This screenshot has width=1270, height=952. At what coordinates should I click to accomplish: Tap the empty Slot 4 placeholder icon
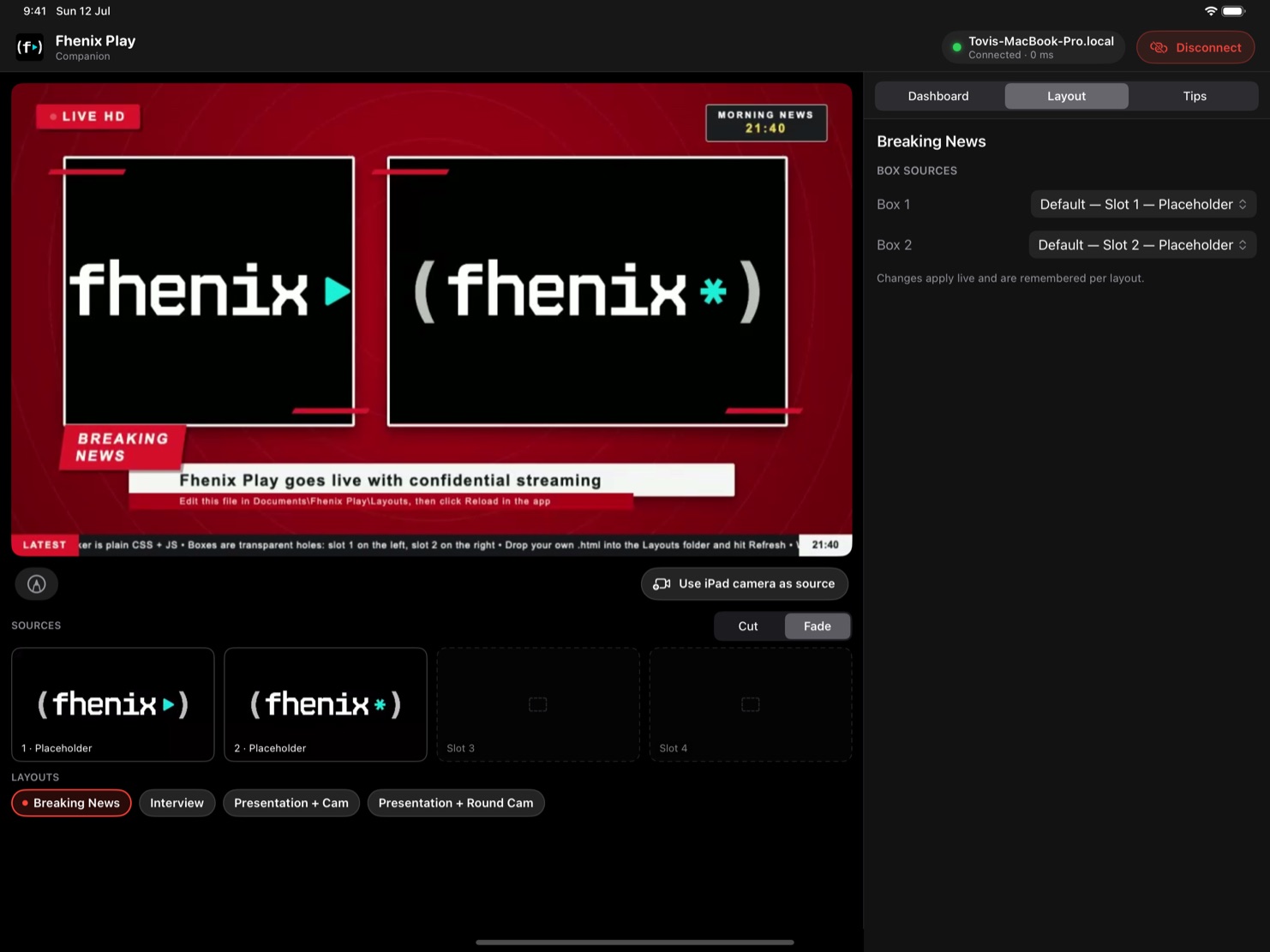pos(750,704)
